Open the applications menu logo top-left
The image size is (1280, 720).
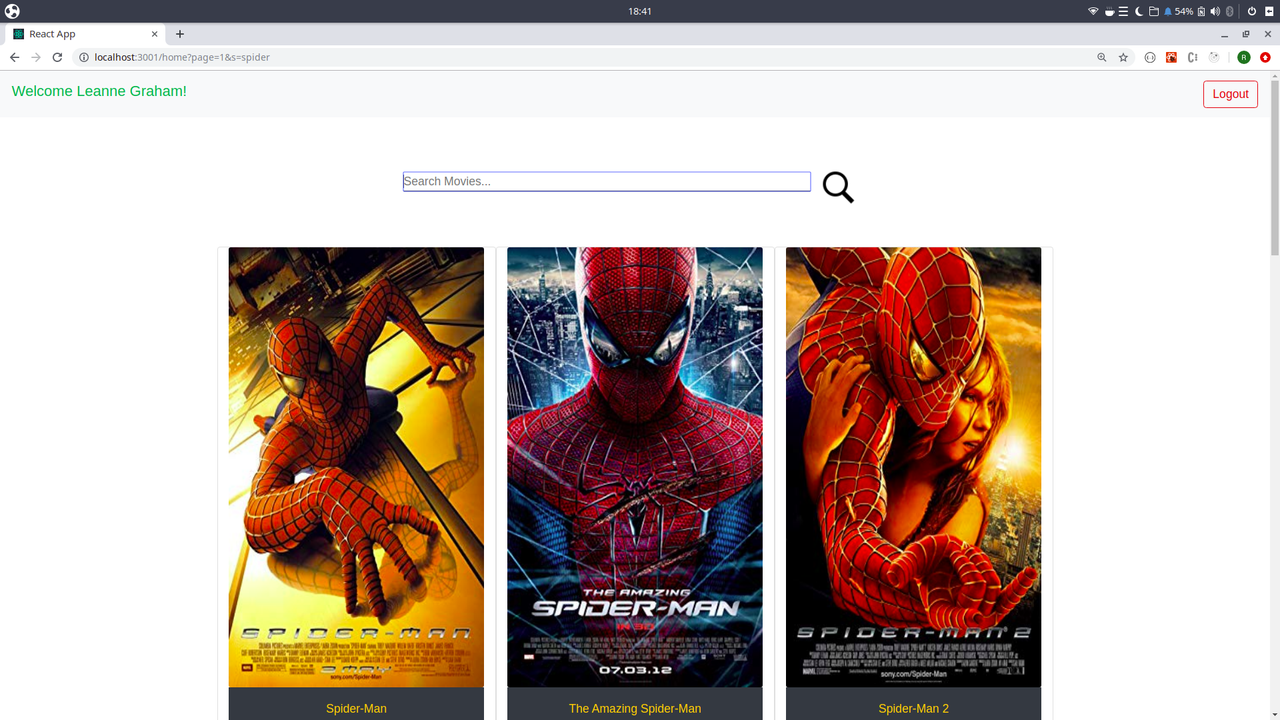pyautogui.click(x=12, y=11)
